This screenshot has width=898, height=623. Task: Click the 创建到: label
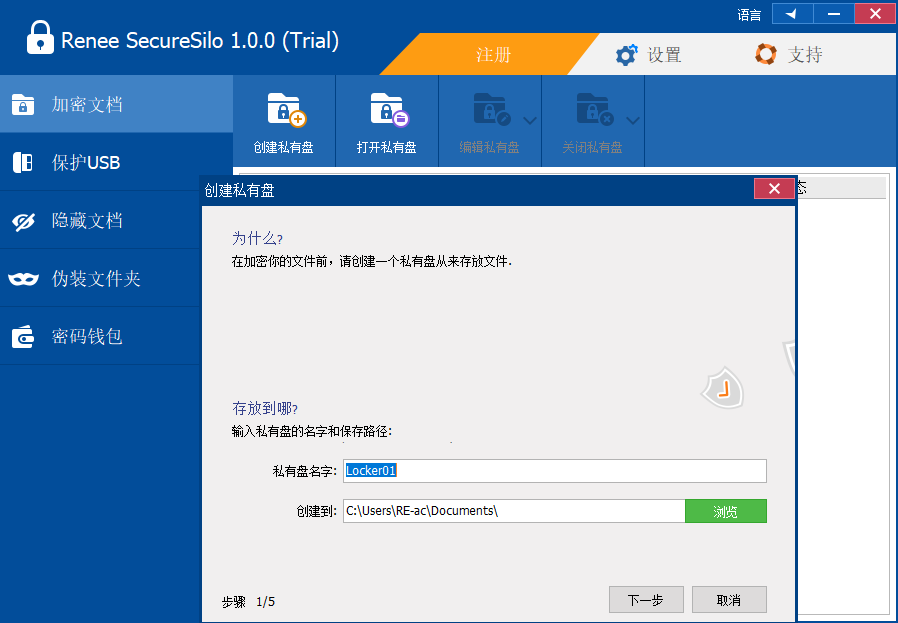click(x=317, y=511)
